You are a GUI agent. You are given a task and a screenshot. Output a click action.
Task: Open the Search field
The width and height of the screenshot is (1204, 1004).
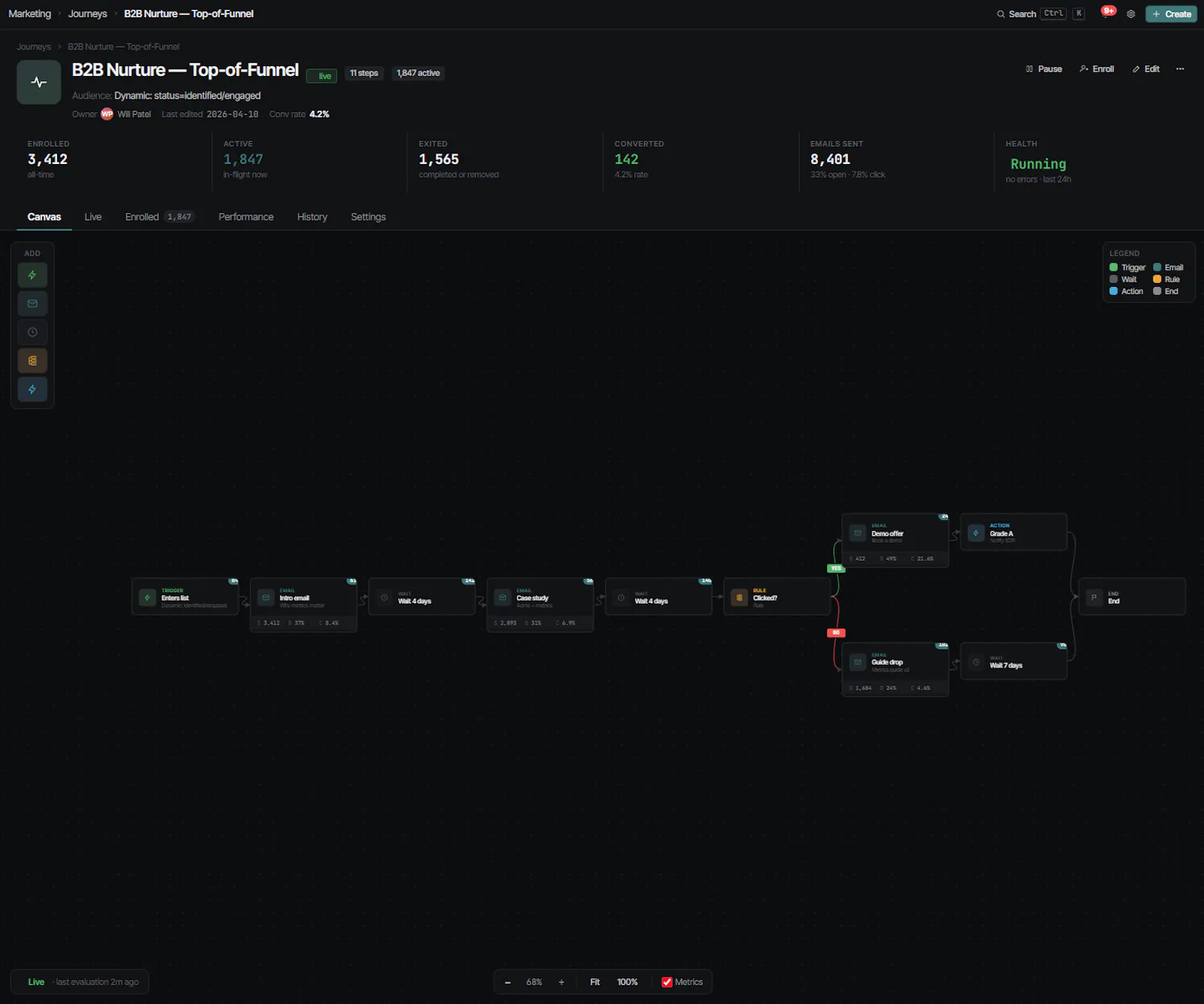click(x=1041, y=14)
